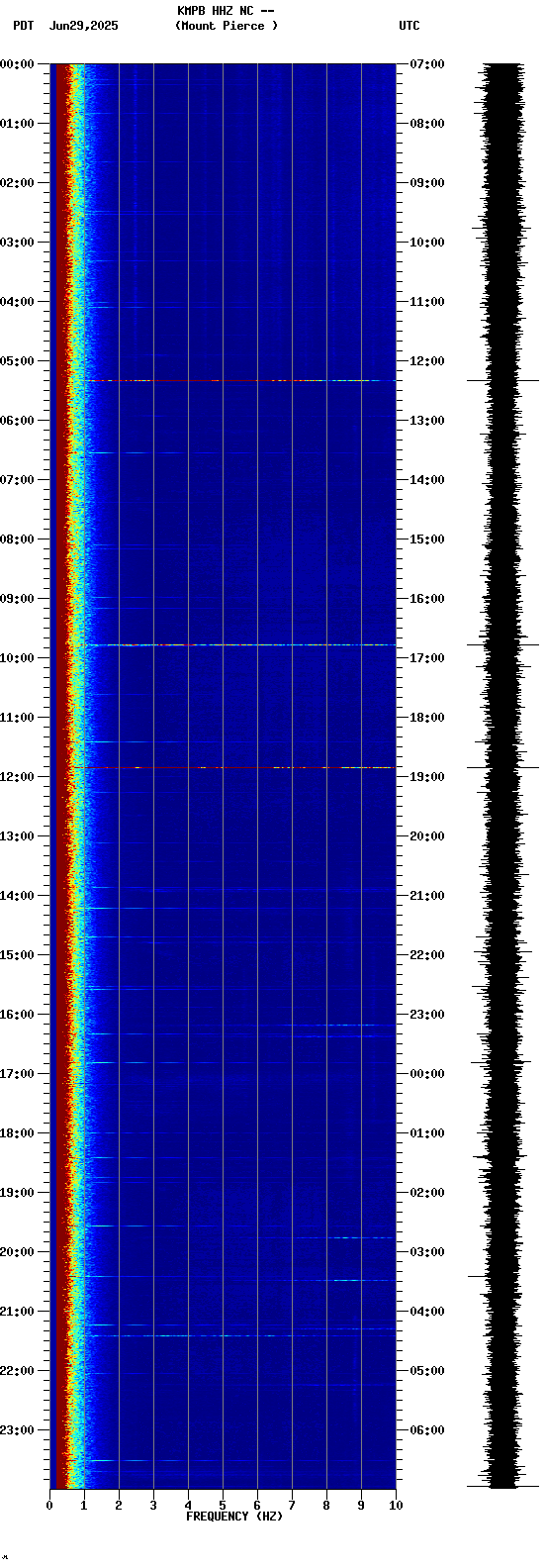546x1568 pixels.
Task: Click the 12:00 UTC time label
Action: click(x=426, y=361)
